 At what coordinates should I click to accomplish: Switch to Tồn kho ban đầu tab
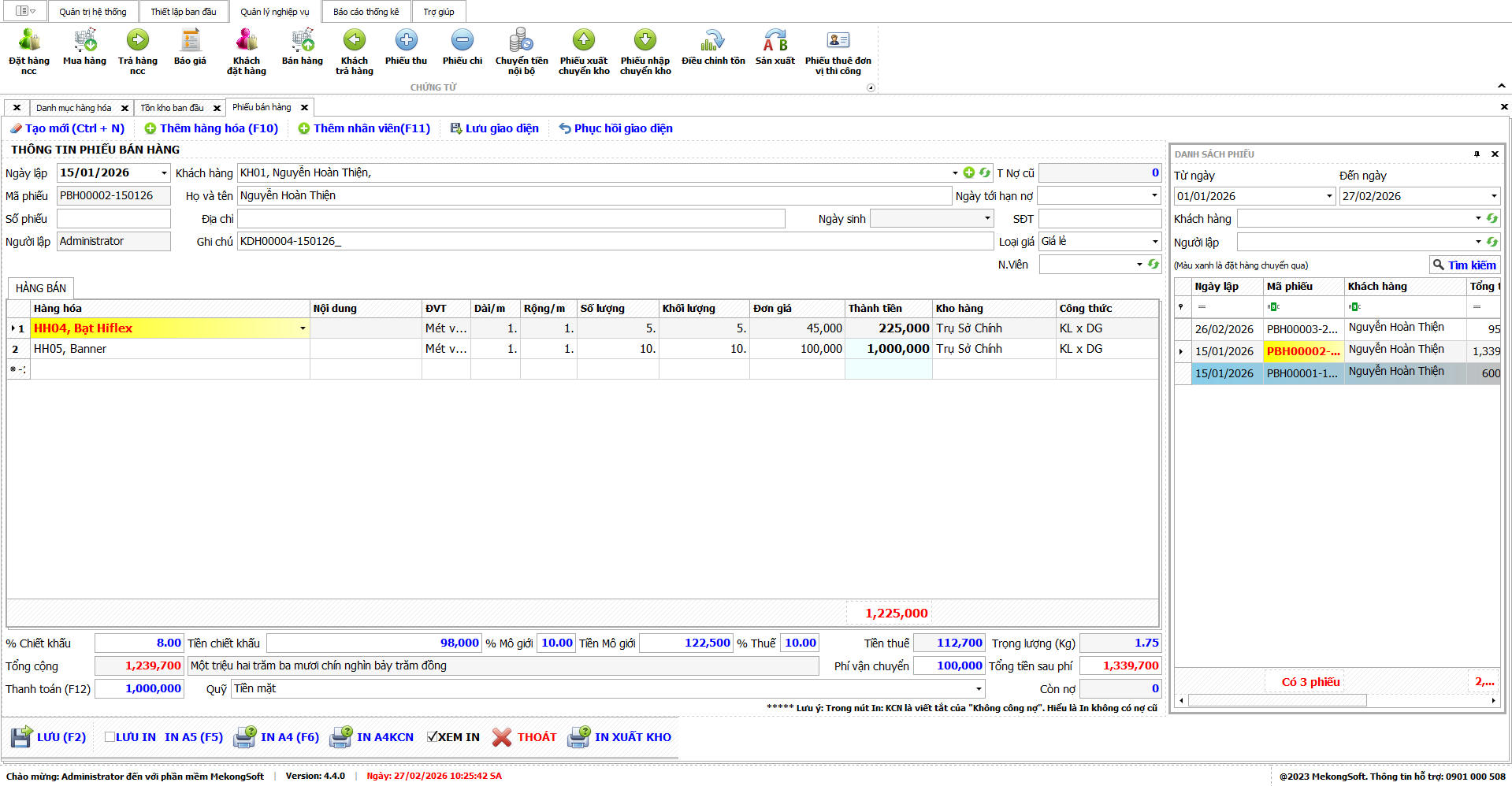[172, 108]
